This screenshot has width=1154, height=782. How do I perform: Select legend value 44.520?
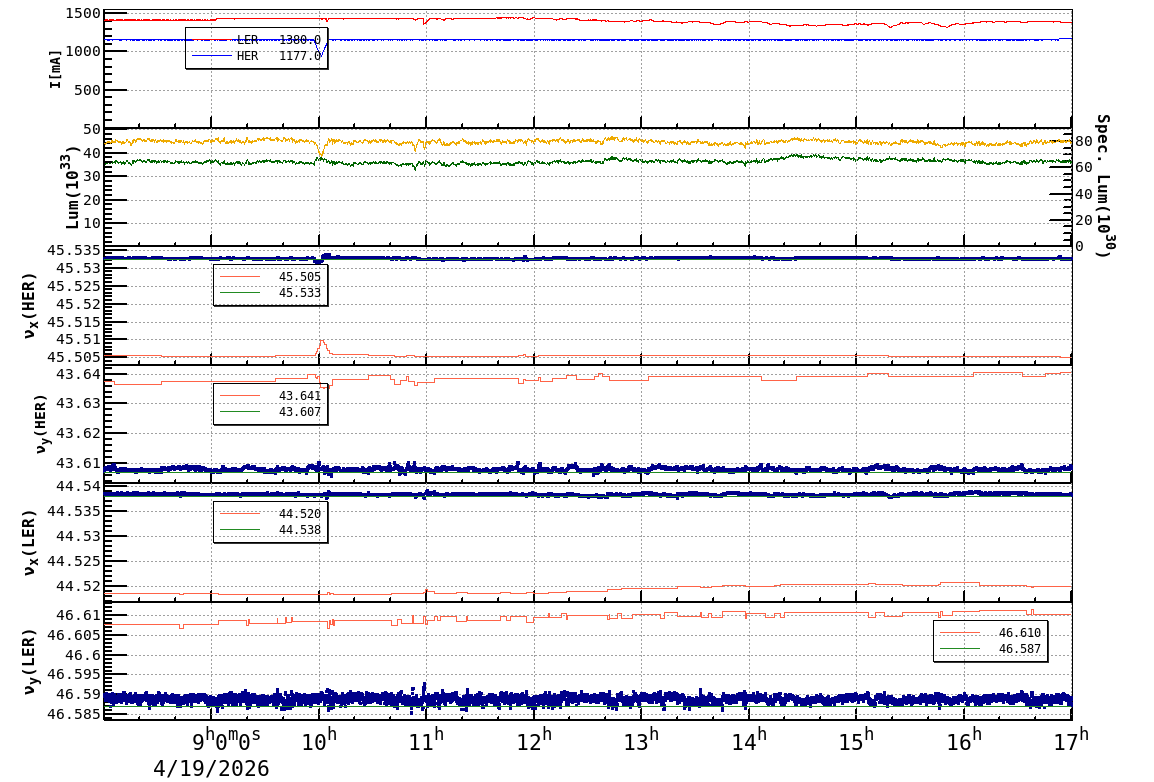click(300, 513)
